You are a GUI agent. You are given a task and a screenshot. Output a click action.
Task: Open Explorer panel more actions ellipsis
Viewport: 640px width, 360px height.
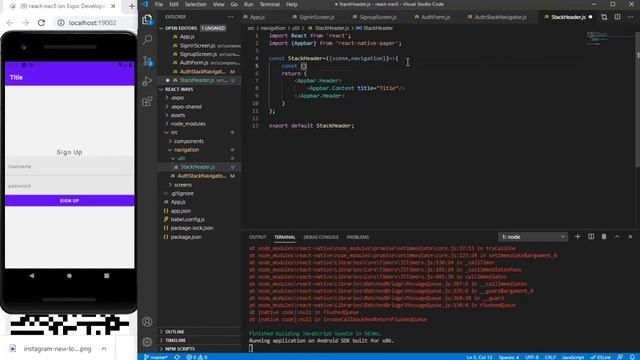231,17
